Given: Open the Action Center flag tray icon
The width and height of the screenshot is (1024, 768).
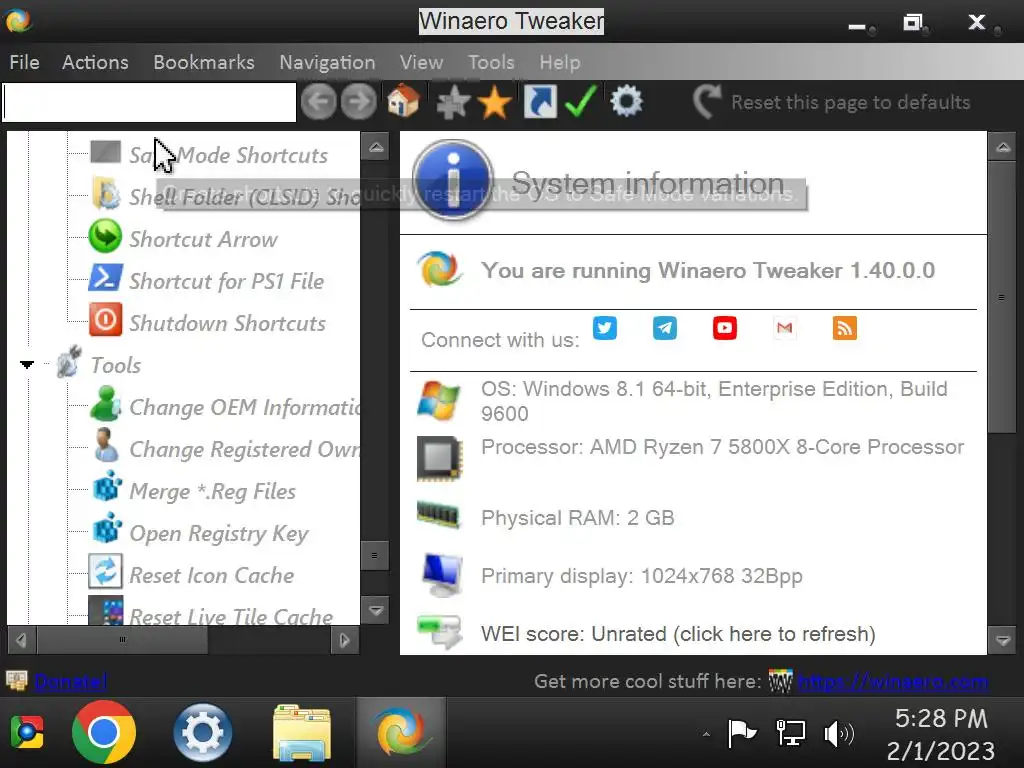Looking at the screenshot, I should [742, 733].
